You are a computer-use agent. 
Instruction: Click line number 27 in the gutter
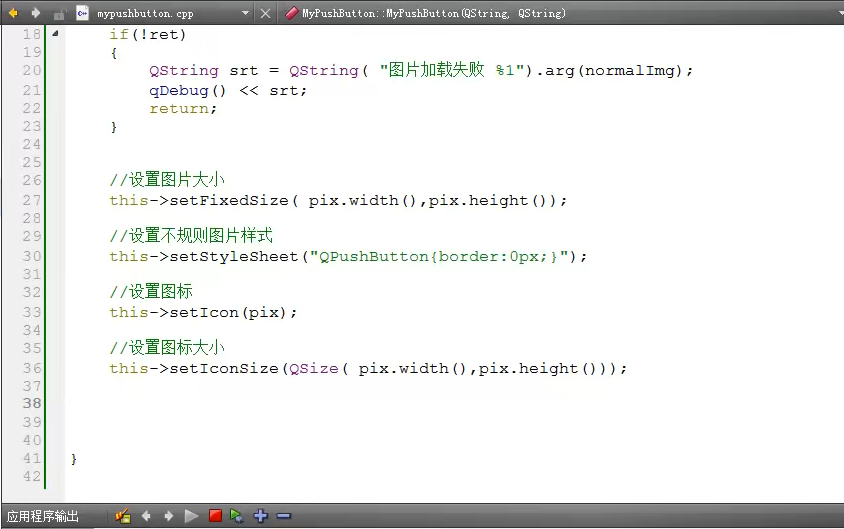click(x=31, y=200)
